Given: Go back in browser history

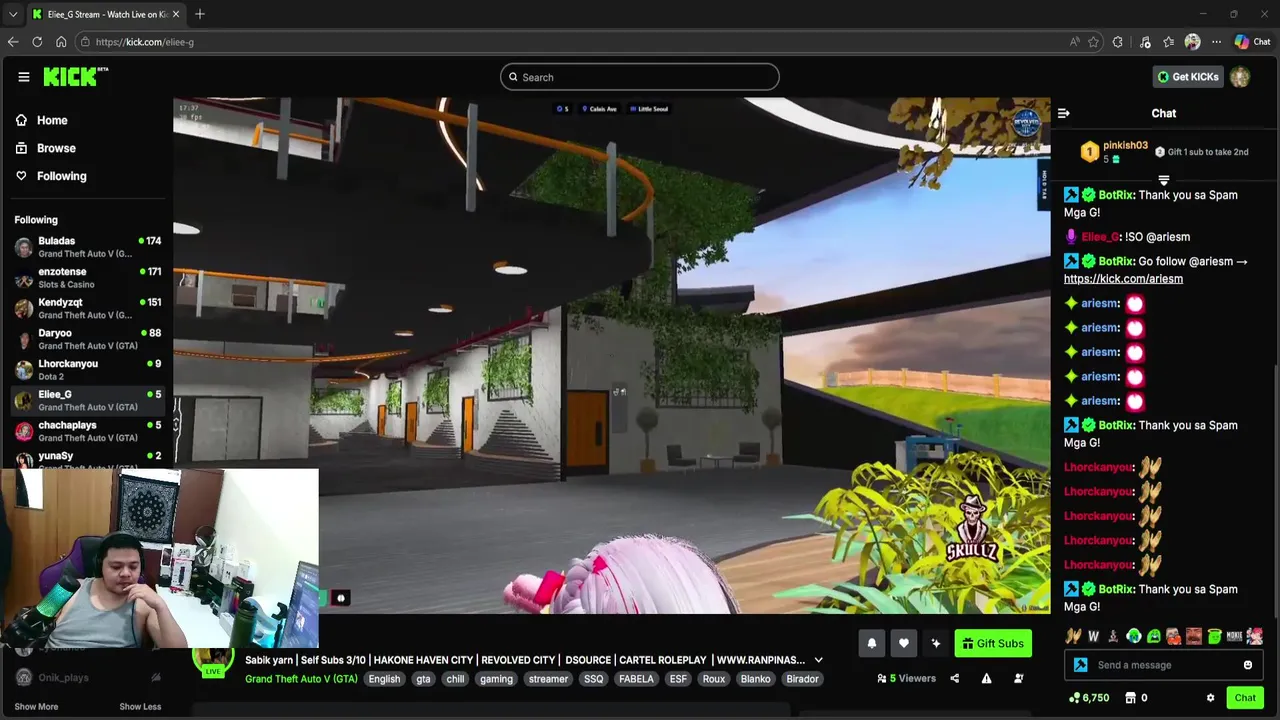Looking at the screenshot, I should click(x=13, y=42).
